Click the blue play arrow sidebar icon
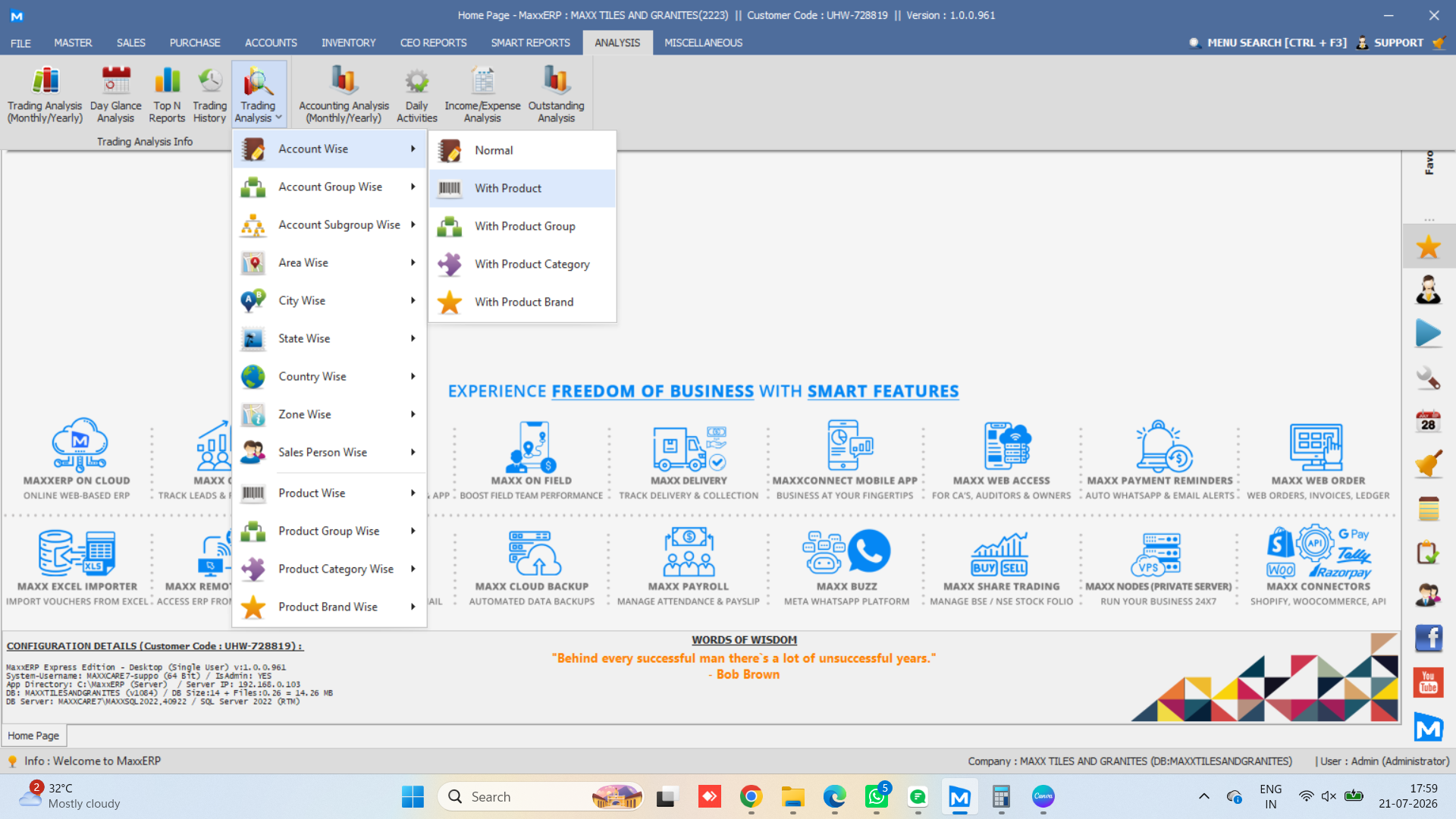This screenshot has height=819, width=1456. click(x=1428, y=334)
